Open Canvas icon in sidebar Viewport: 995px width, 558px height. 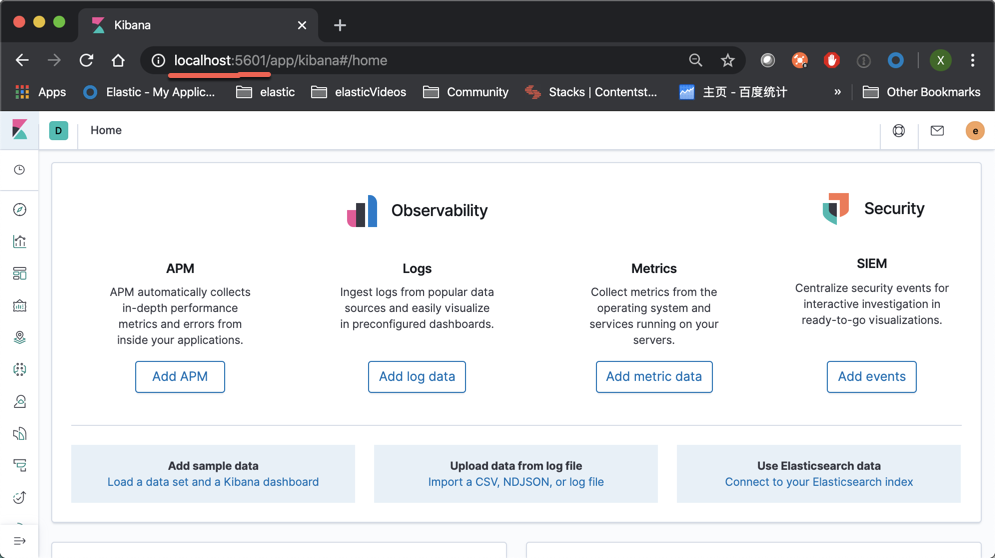(20, 305)
